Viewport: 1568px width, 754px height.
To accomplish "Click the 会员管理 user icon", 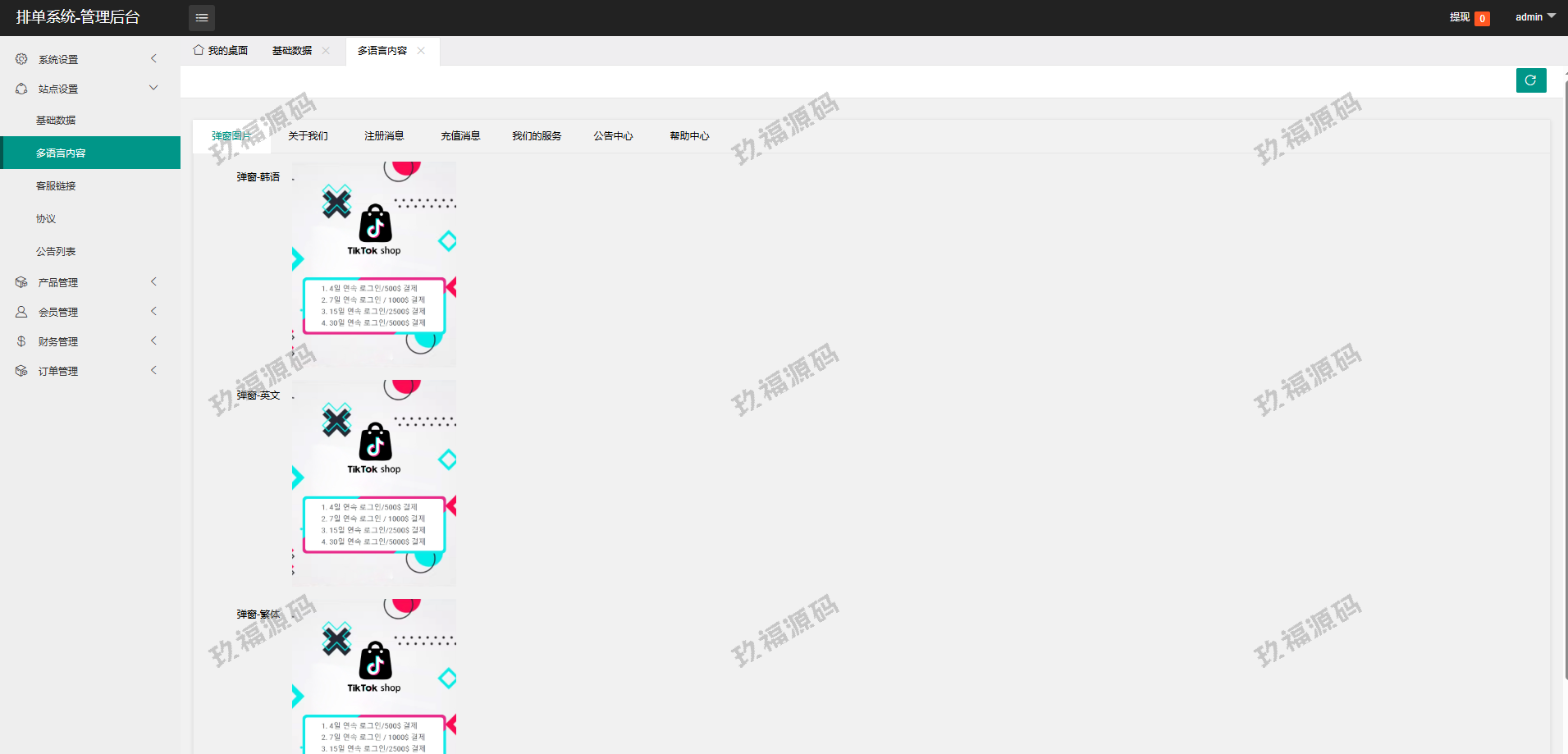I will click(21, 312).
